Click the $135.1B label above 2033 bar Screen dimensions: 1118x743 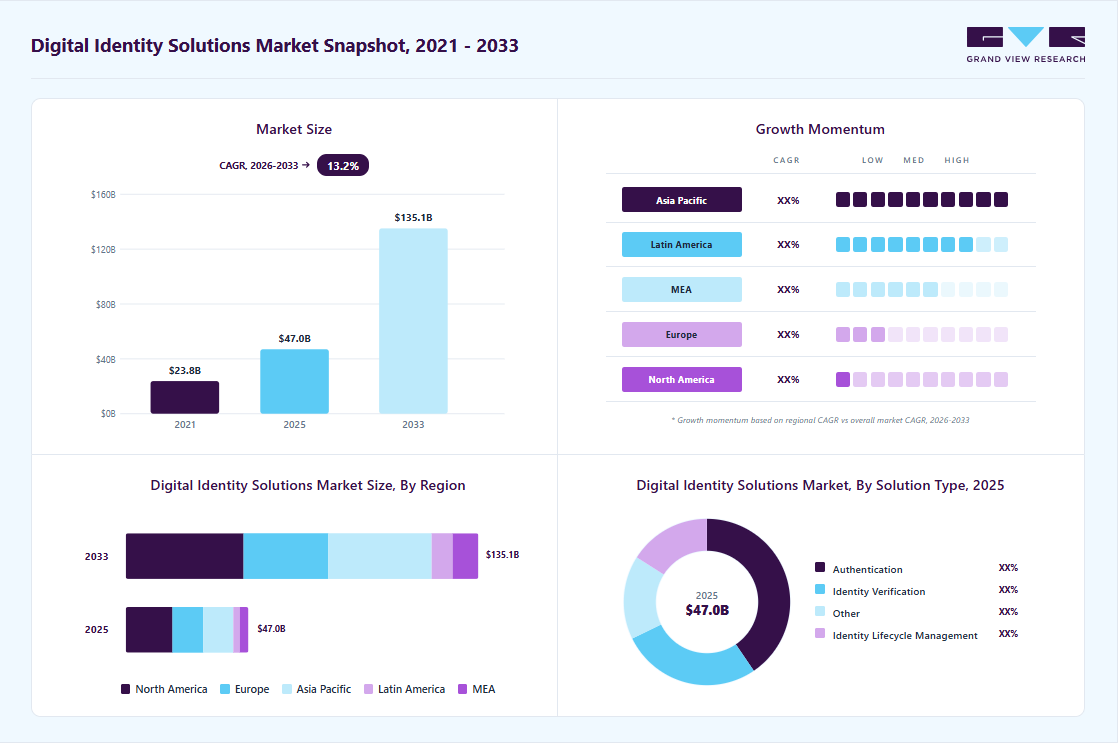point(414,217)
